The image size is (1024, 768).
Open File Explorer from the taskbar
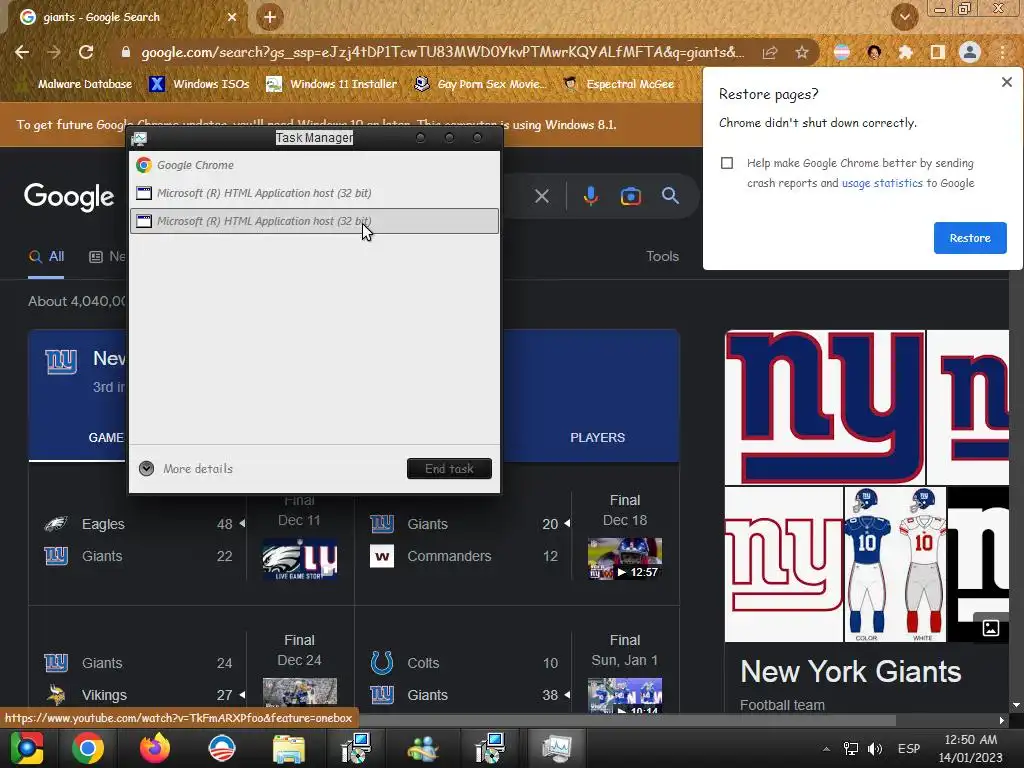pos(289,748)
